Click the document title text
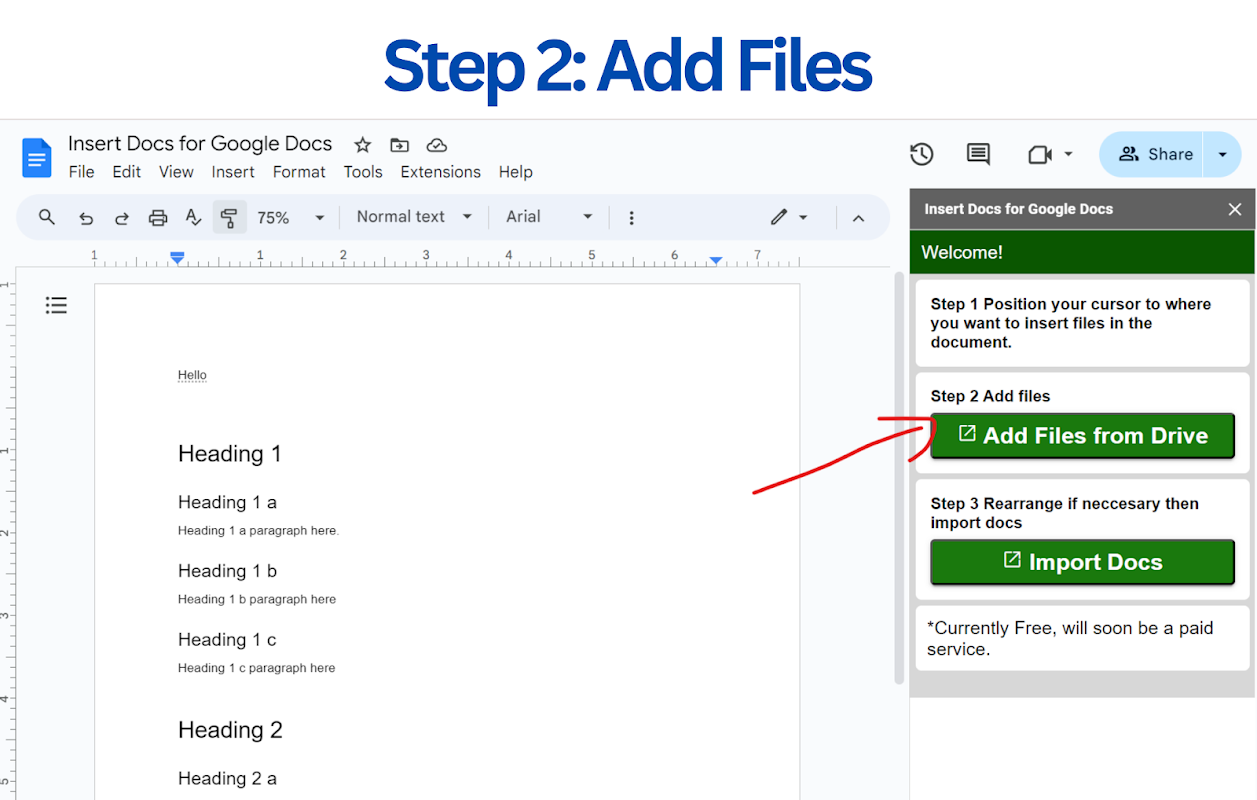 (200, 144)
